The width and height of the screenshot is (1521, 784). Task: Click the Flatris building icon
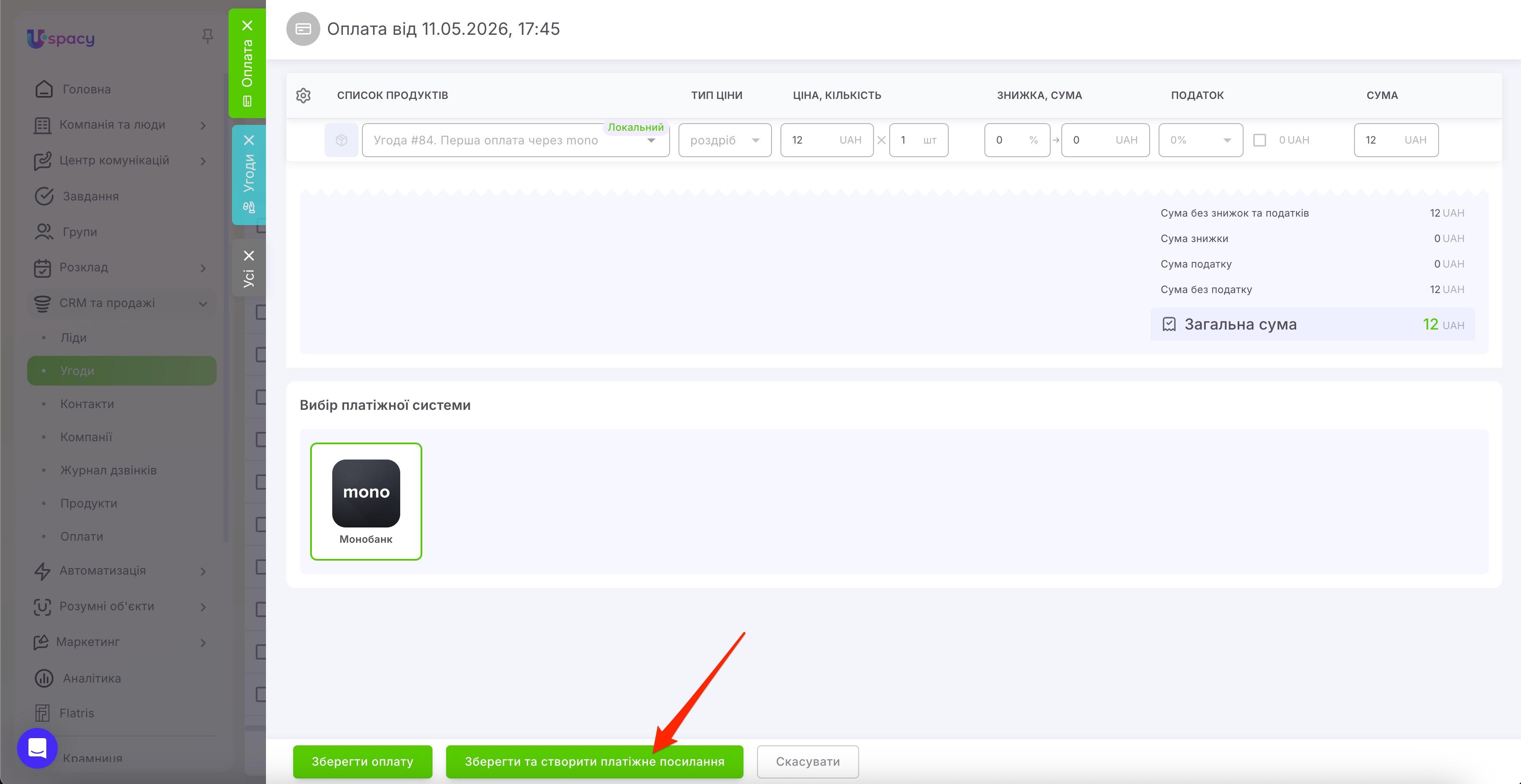[x=42, y=713]
